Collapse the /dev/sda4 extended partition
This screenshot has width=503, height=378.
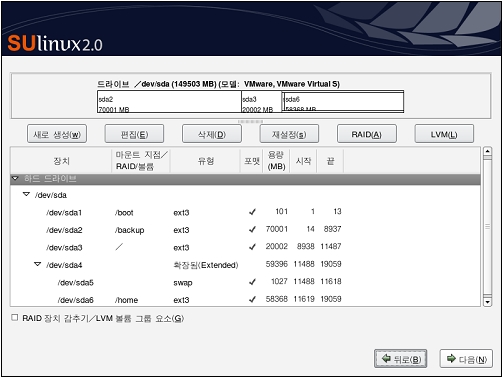[x=38, y=264]
